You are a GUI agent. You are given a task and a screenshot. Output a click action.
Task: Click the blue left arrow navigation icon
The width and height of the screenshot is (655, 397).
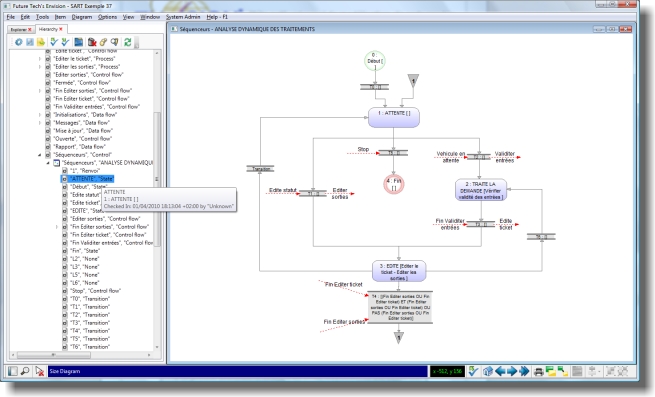(x=500, y=371)
